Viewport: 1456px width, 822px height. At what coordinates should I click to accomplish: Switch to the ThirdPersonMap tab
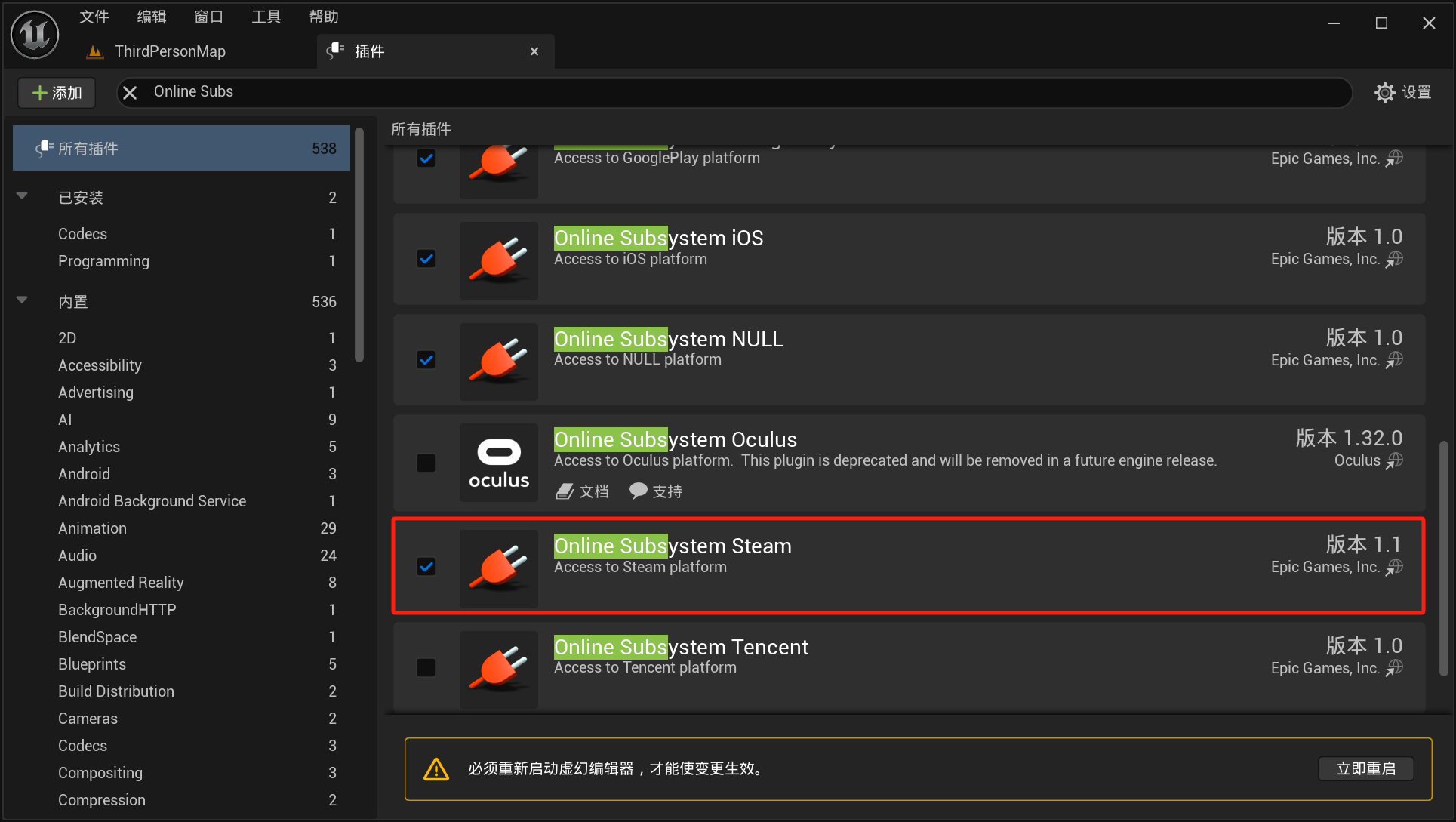click(x=170, y=51)
